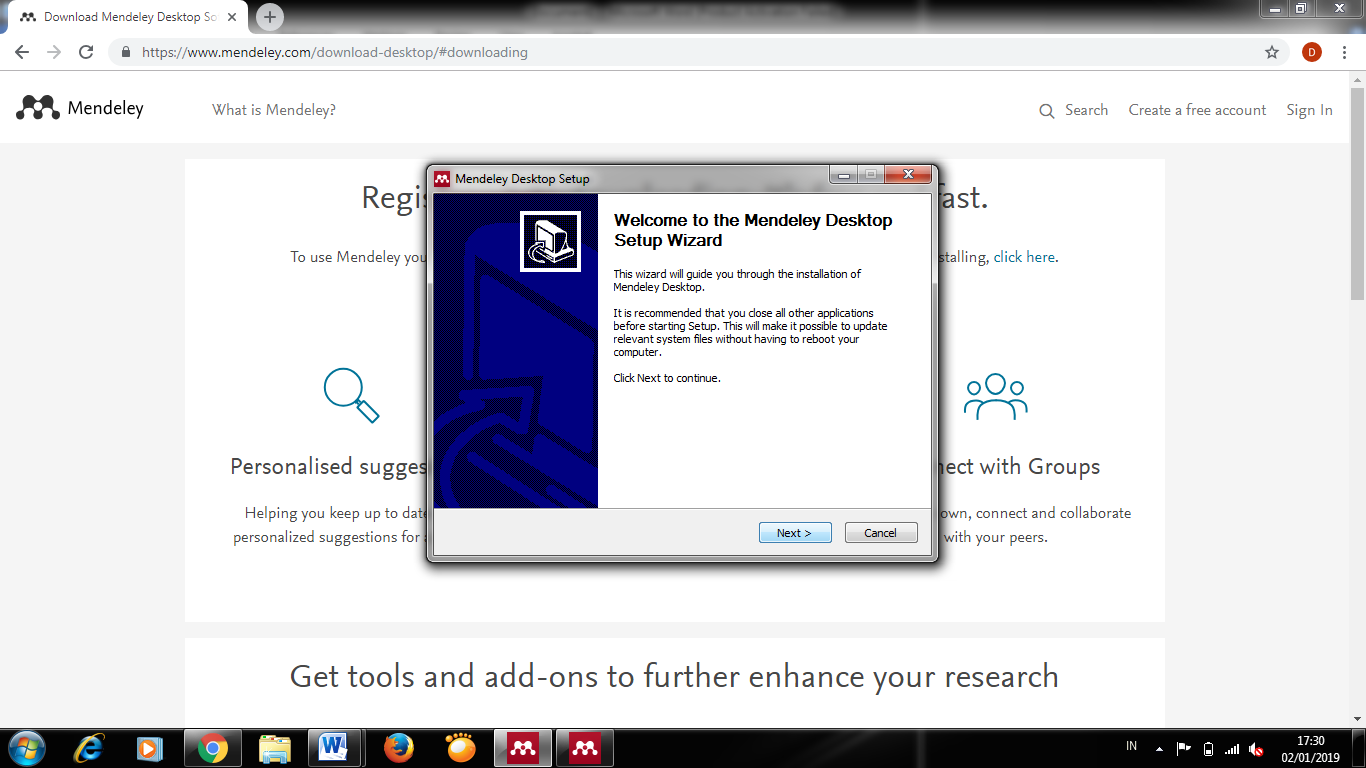
Task: Click Next in Mendeley setup wizard
Action: pos(795,533)
